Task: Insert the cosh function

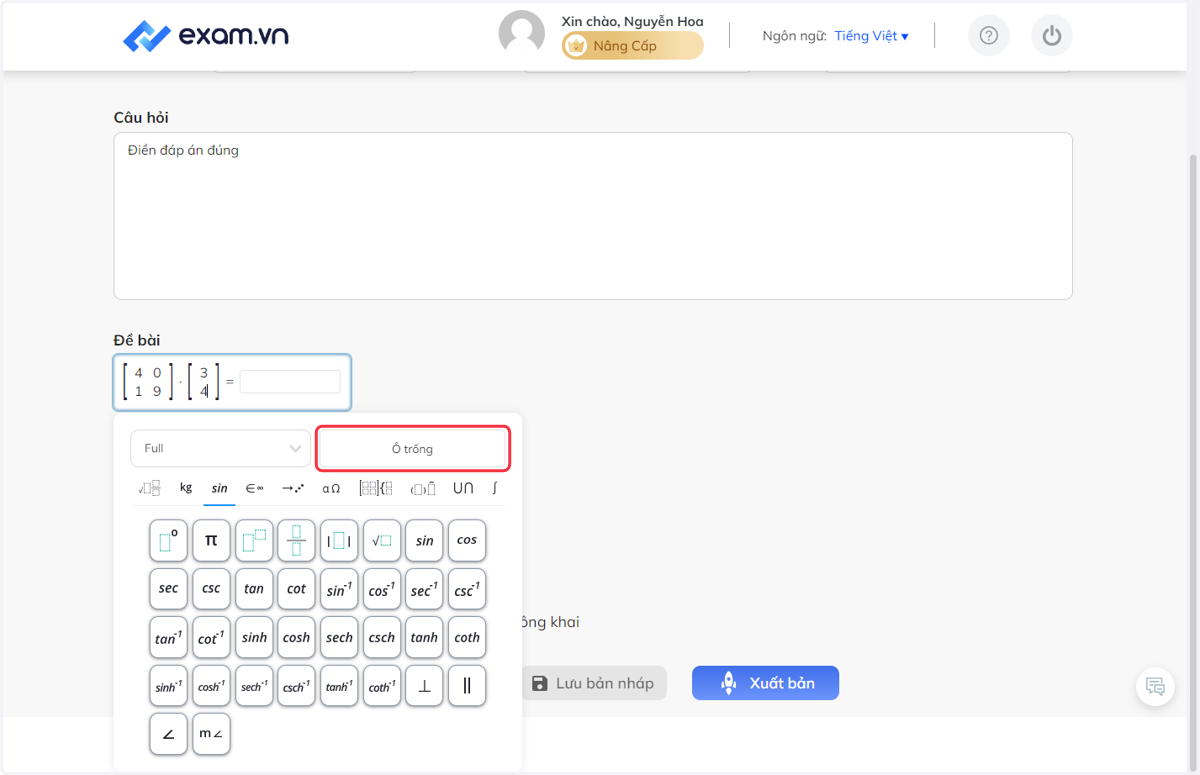Action: click(296, 637)
